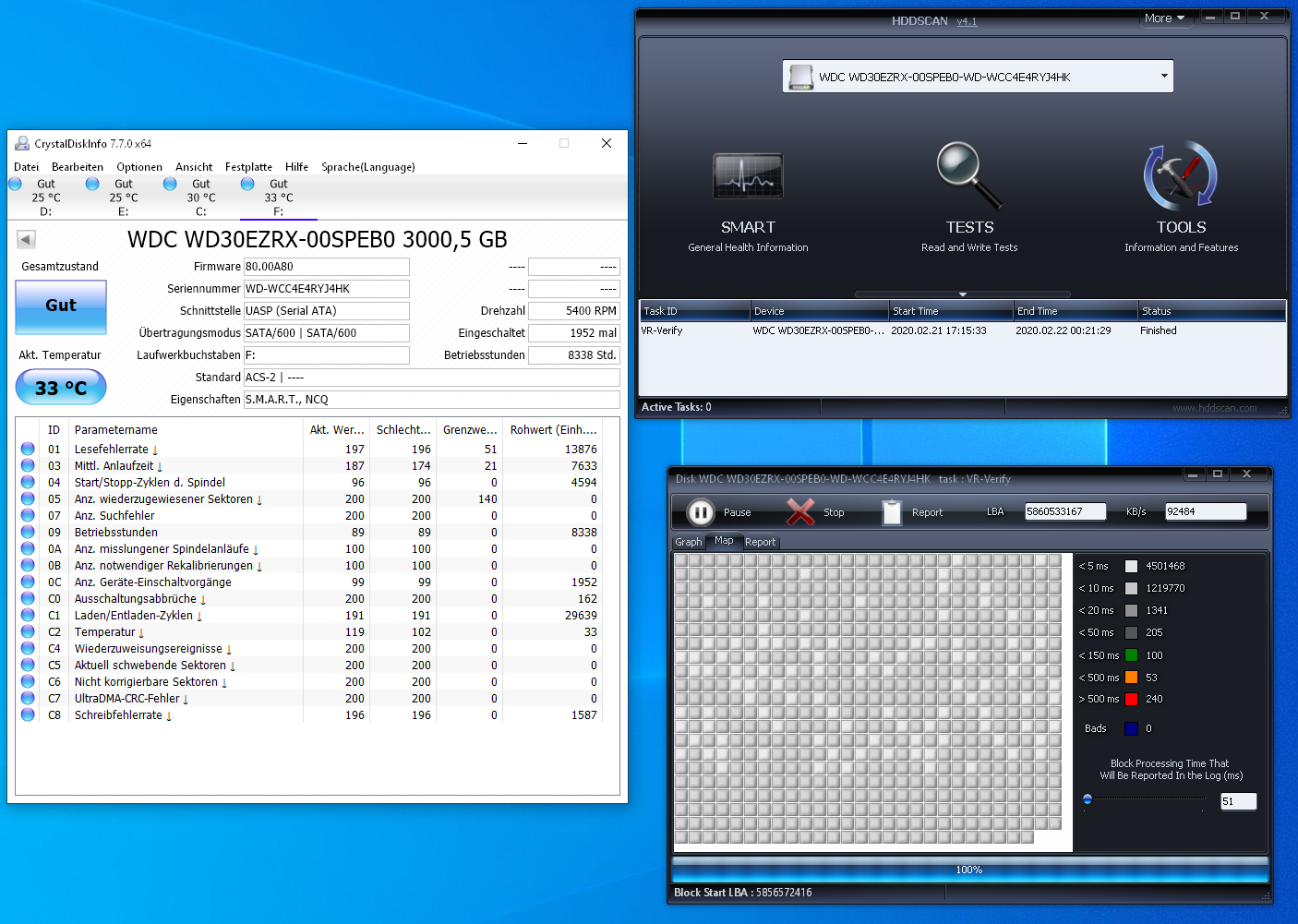
Task: Open the Sprache(Language) menu
Action: (368, 167)
